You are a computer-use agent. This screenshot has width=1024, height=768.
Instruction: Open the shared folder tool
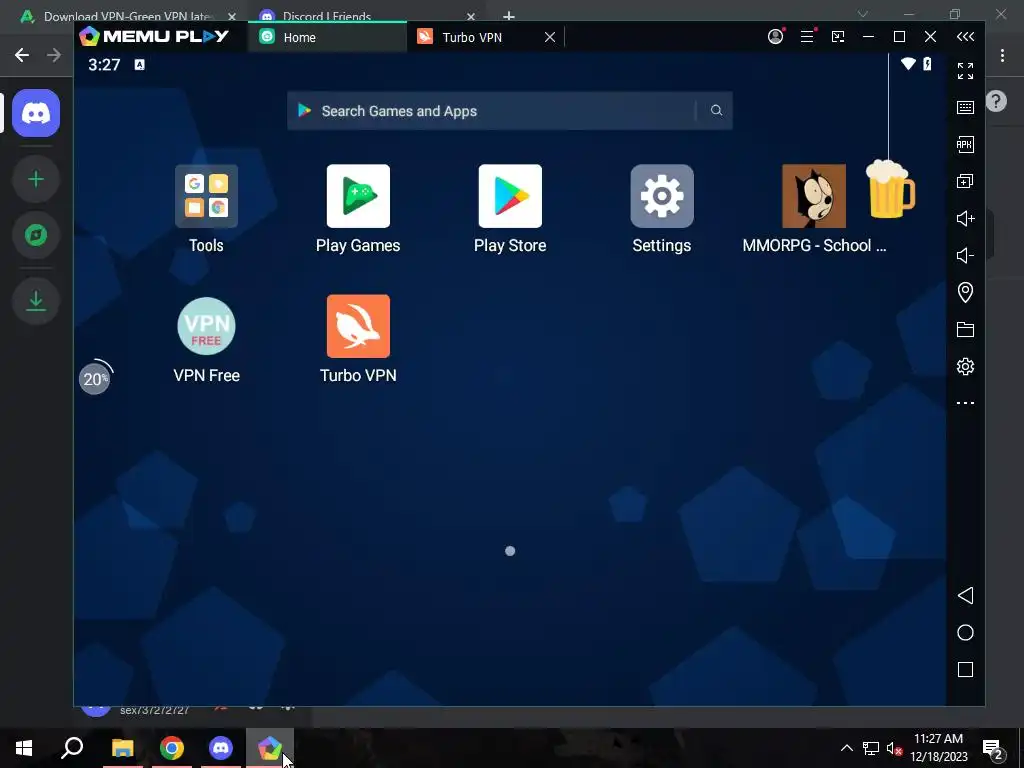(965, 329)
